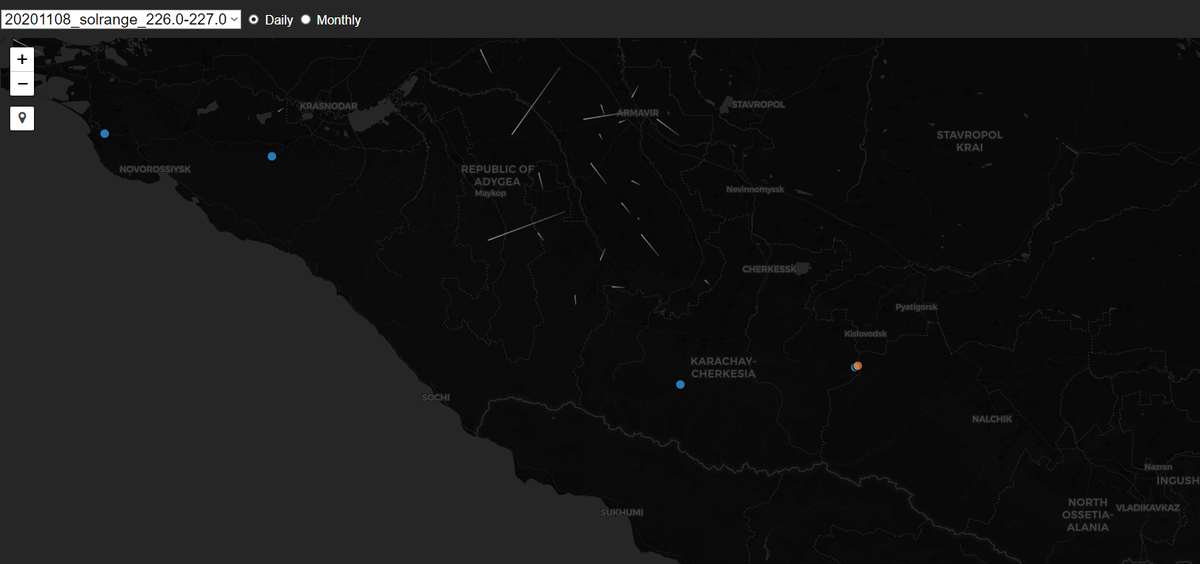
Task: Click the Sochi city label
Action: click(x=436, y=397)
